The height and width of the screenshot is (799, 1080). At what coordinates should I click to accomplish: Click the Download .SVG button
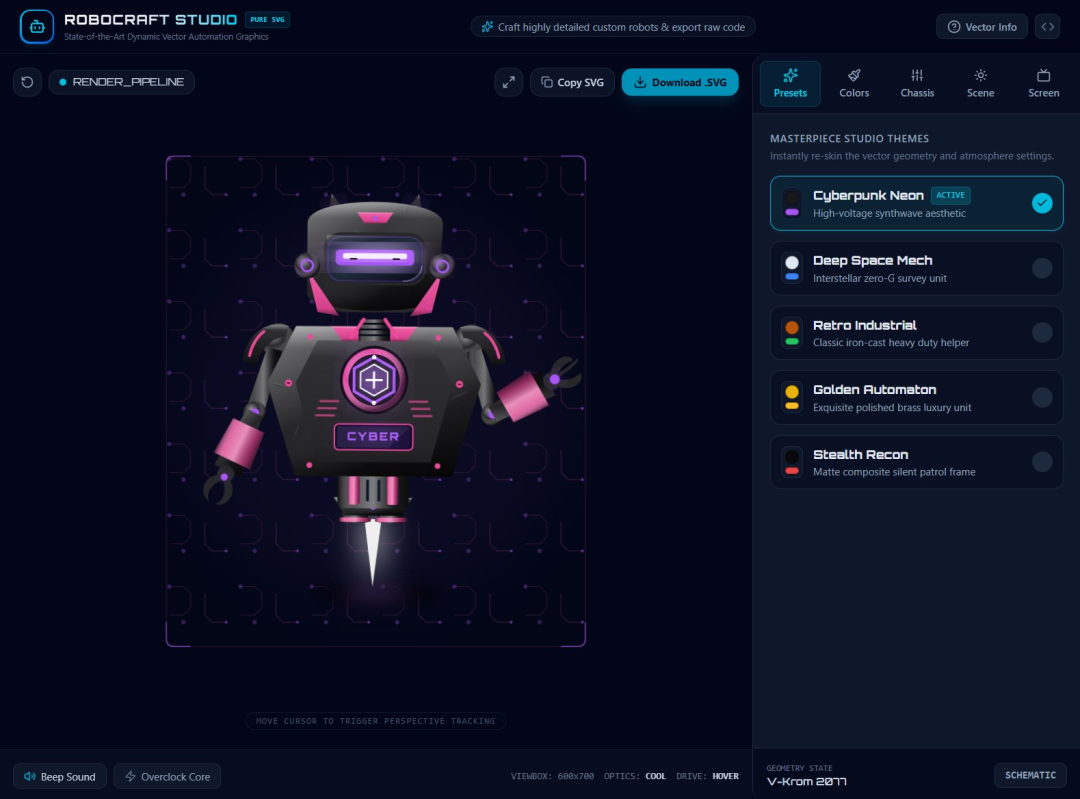click(x=680, y=82)
